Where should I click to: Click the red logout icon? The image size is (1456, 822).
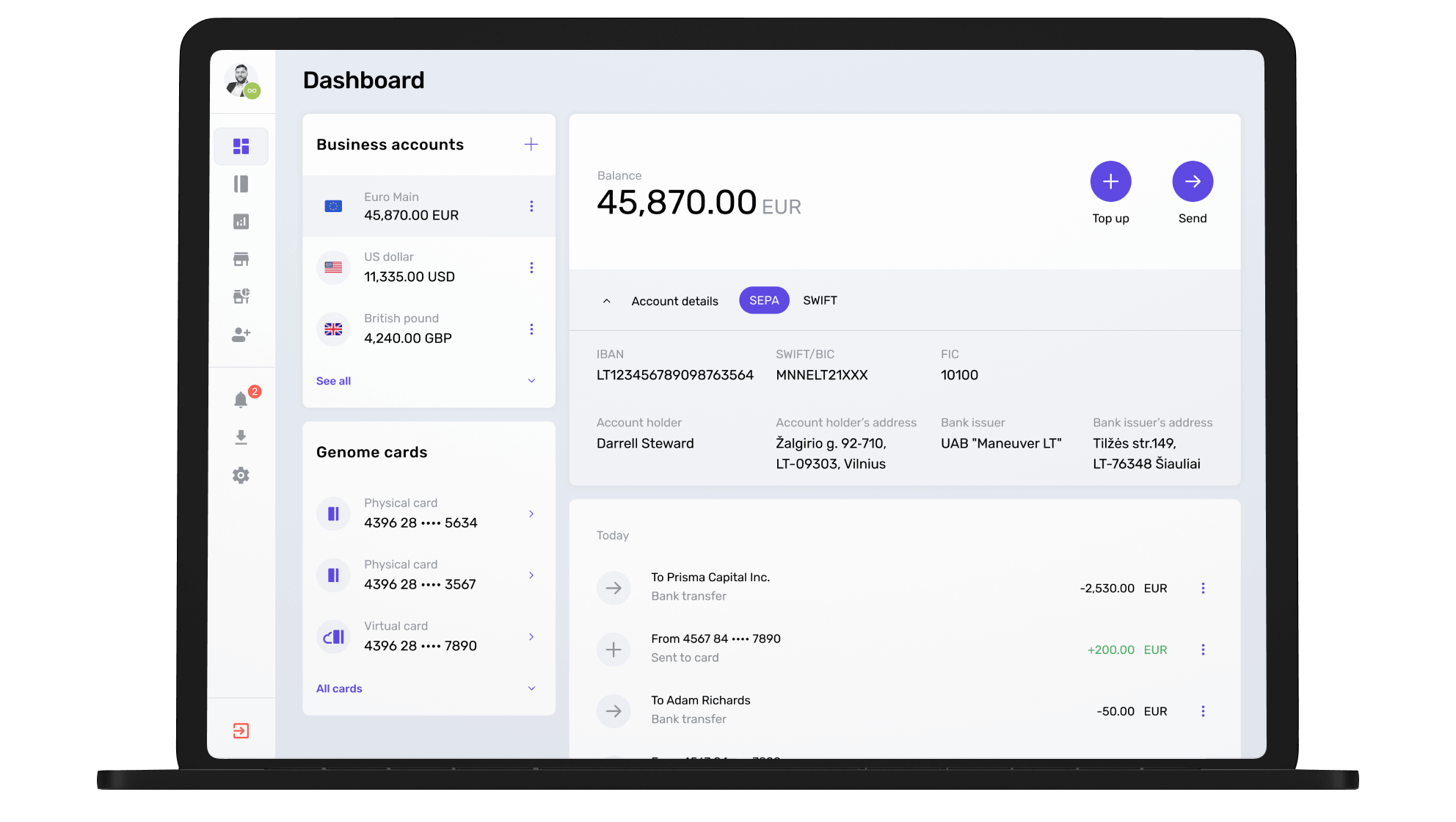(x=241, y=731)
